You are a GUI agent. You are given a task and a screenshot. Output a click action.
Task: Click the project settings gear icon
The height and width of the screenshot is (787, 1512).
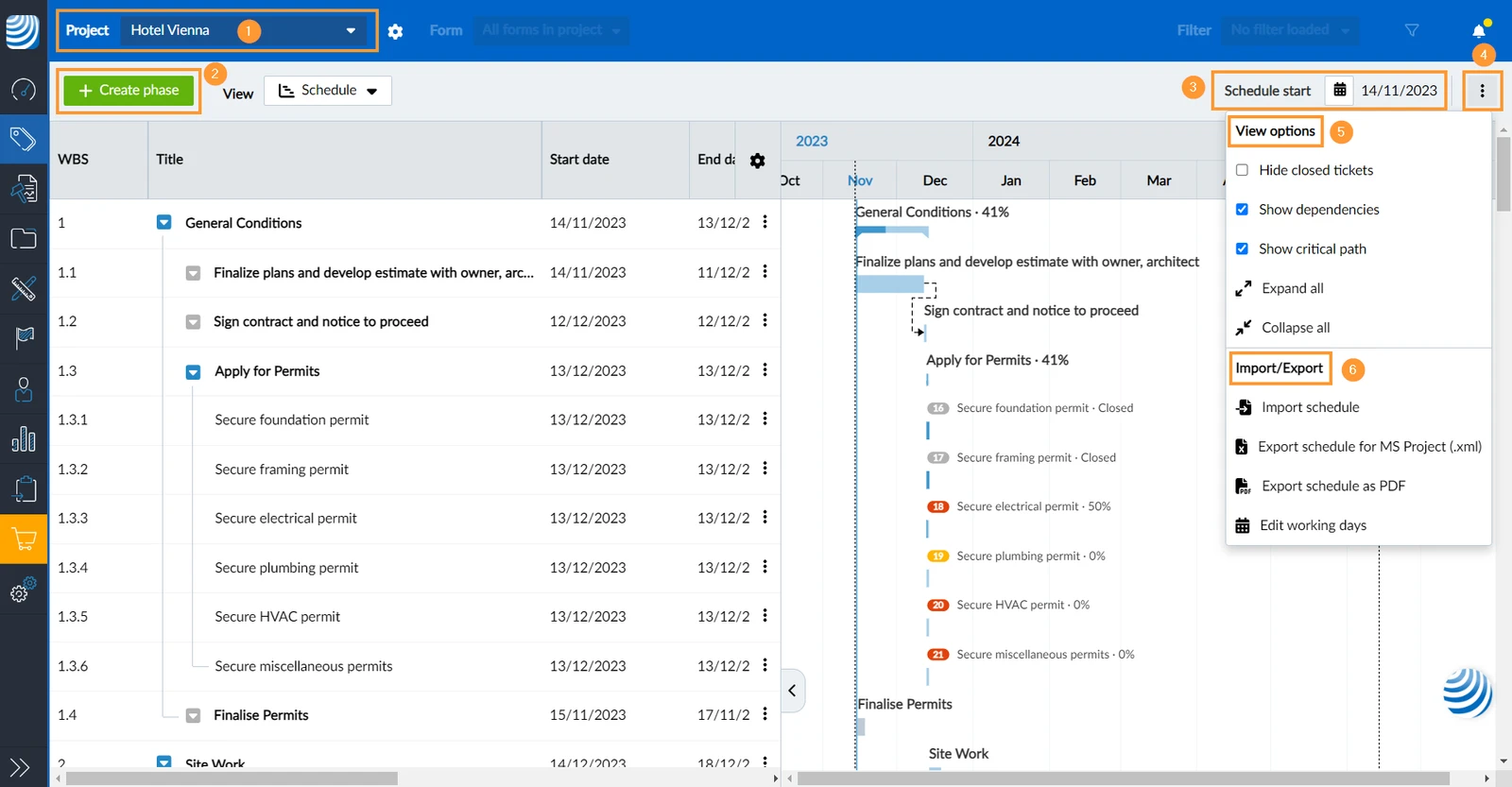395,31
